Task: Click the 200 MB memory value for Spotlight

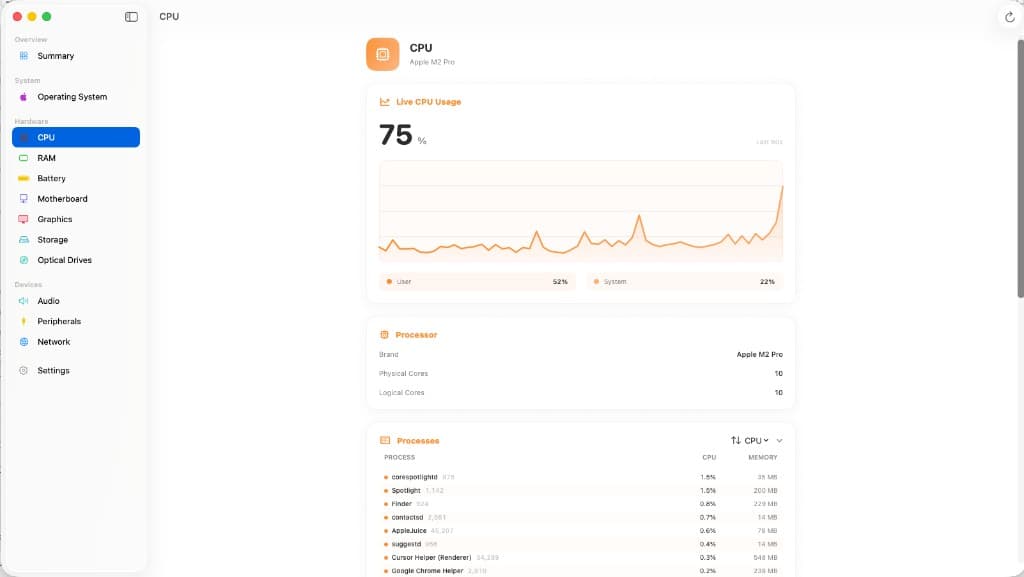Action: (765, 491)
